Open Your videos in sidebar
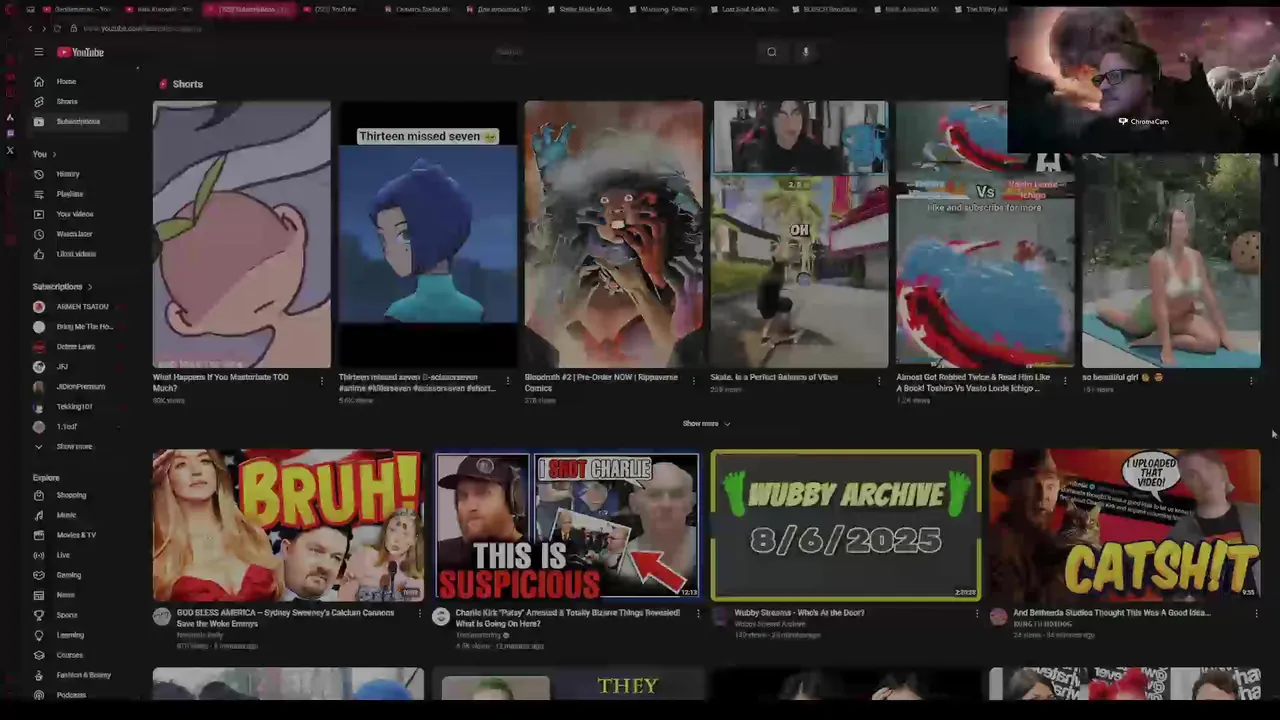Image resolution: width=1280 pixels, height=720 pixels. point(74,214)
